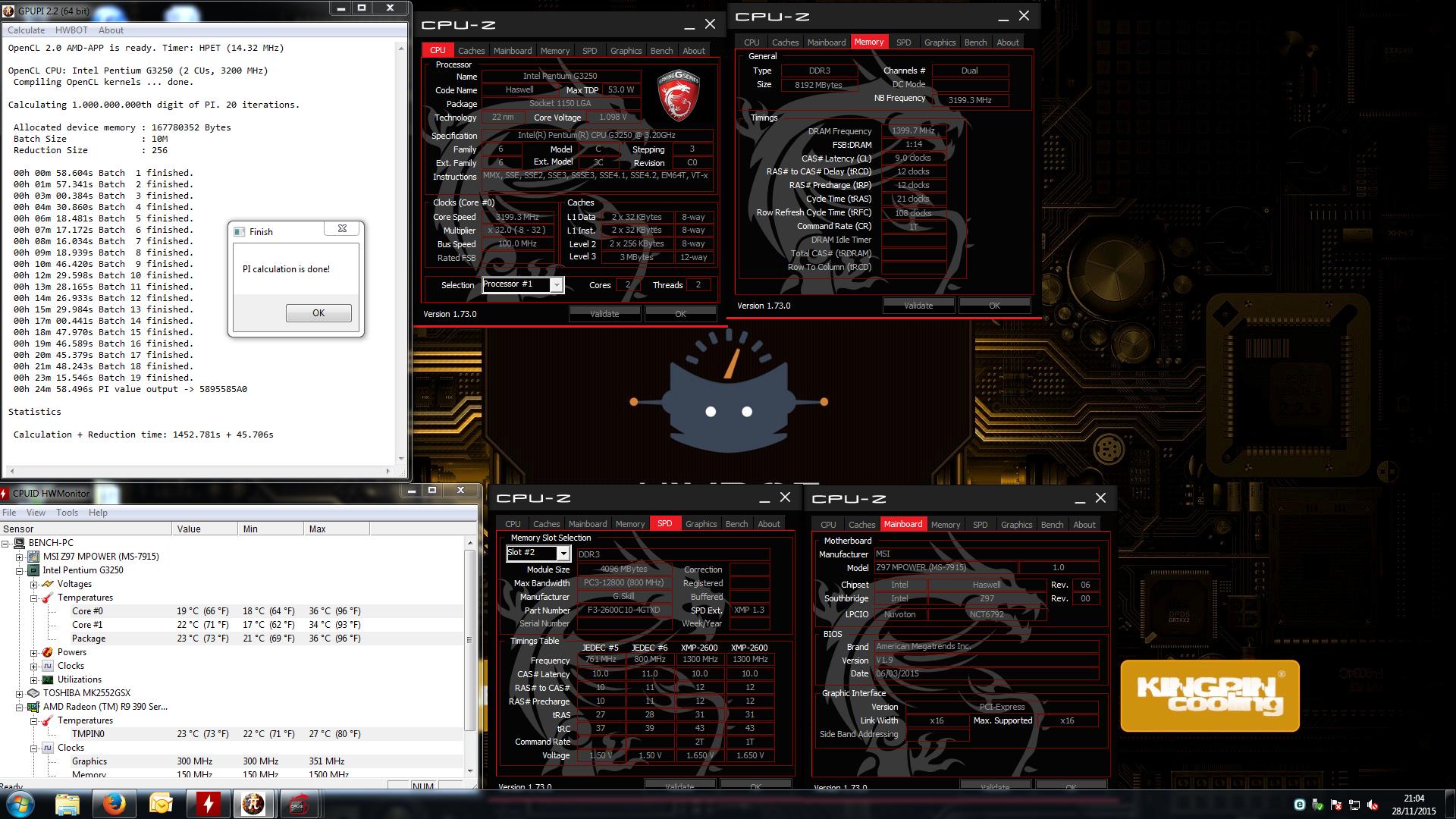Open the Processor #1 selection dropdown
Viewport: 1456px width, 819px height.
[x=557, y=285]
